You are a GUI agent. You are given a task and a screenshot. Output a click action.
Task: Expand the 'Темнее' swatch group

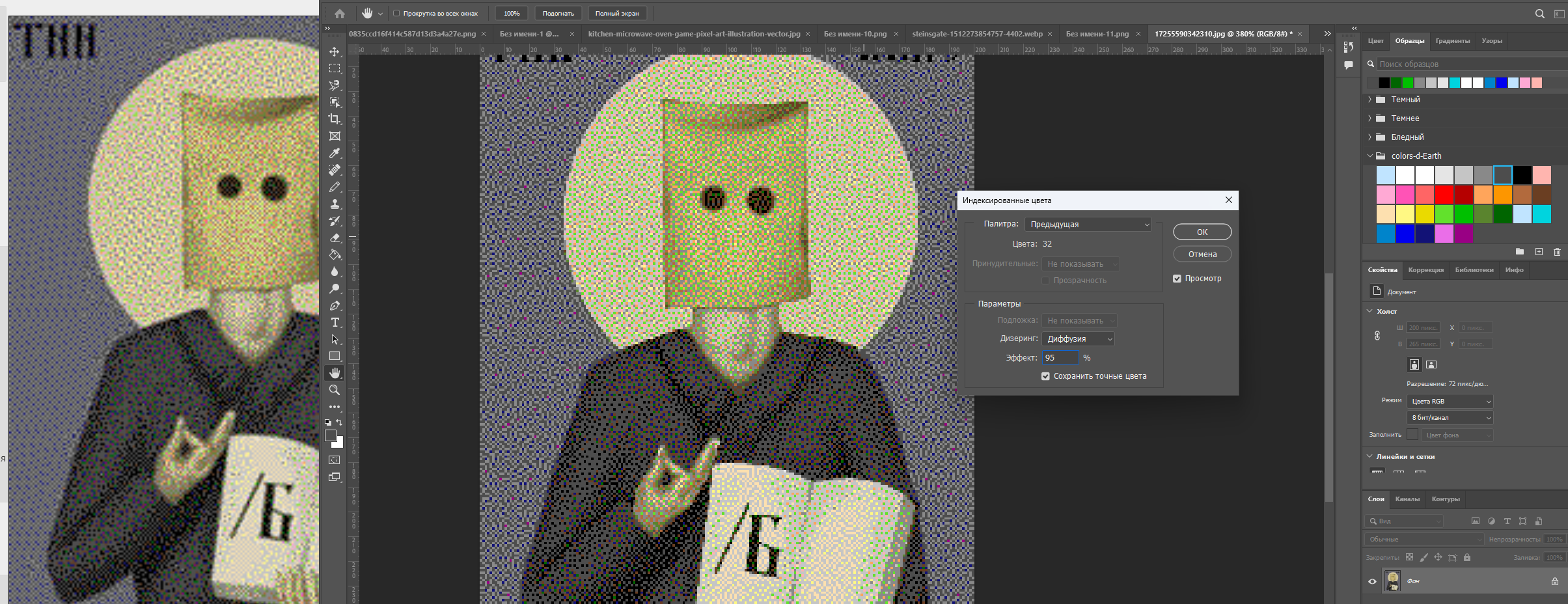click(x=1370, y=118)
